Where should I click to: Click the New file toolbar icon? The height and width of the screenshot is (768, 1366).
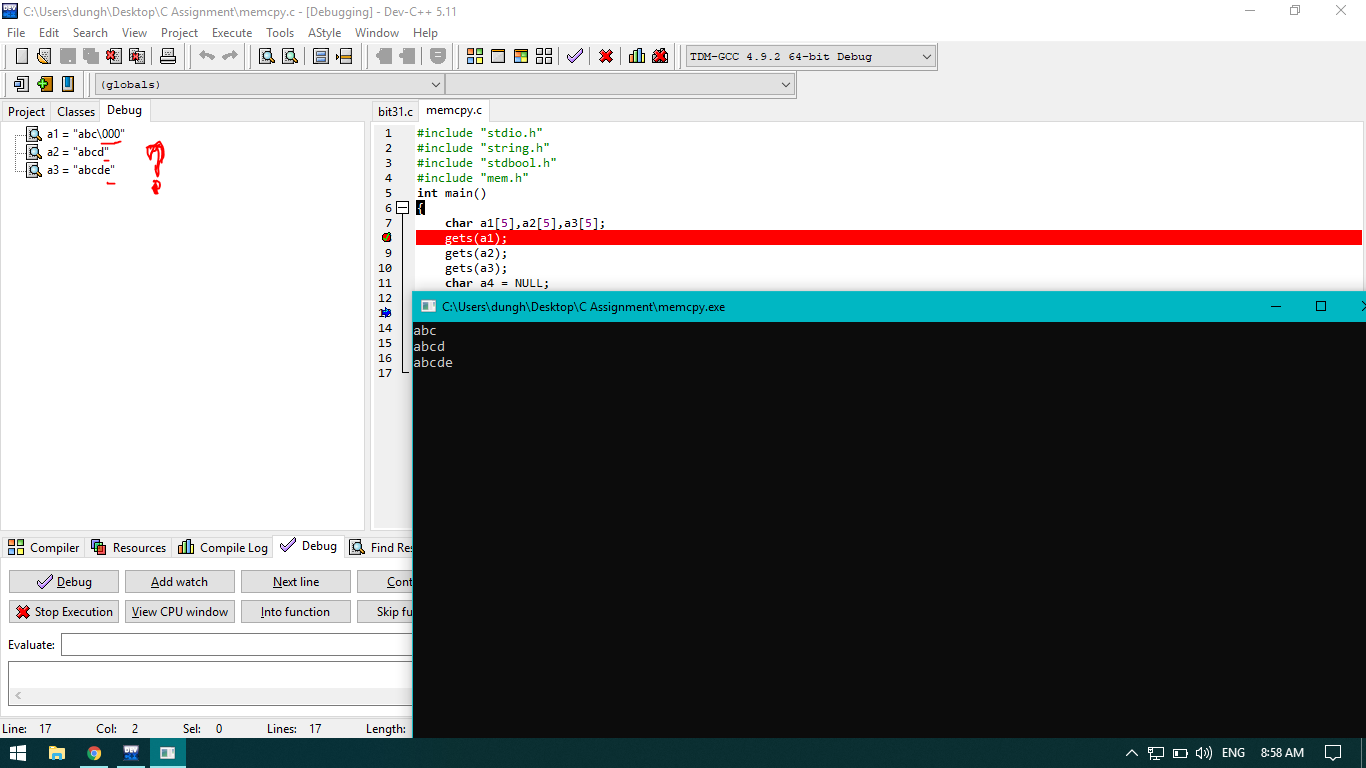tap(21, 56)
